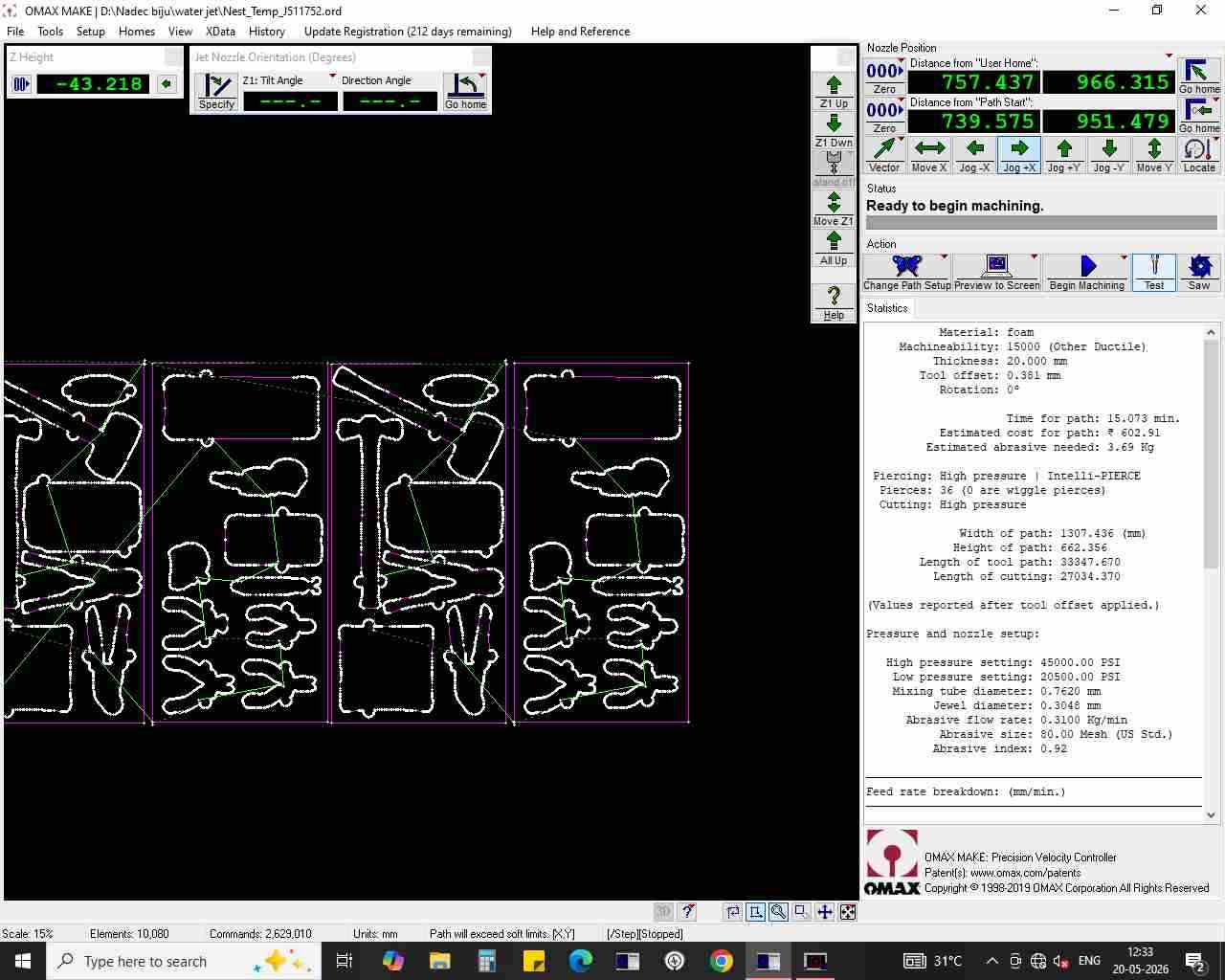
Task: Jog the nozzle in +X direction
Action: (1019, 155)
